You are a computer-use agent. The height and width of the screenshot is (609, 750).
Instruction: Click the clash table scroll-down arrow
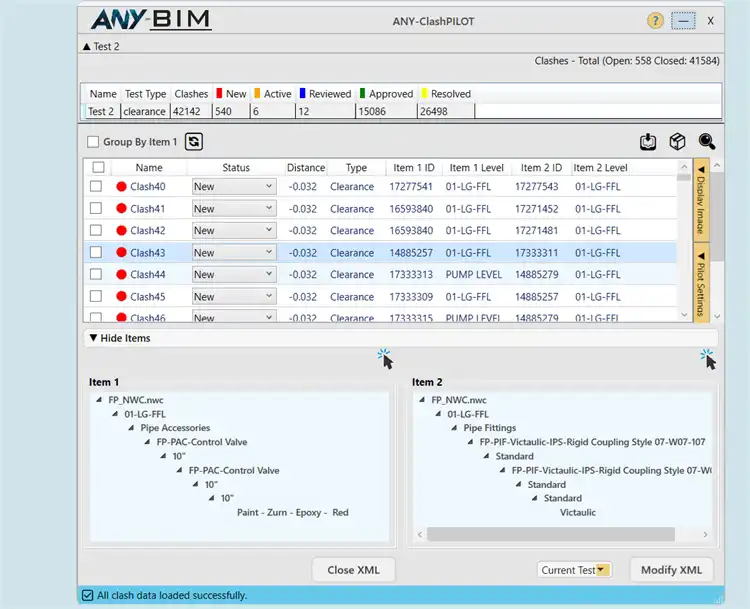coord(684,315)
